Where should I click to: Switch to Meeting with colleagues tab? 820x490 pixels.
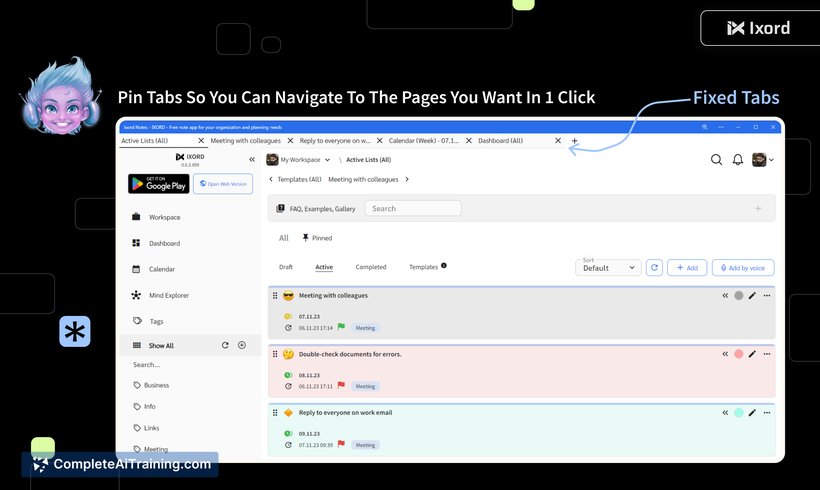tap(246, 141)
